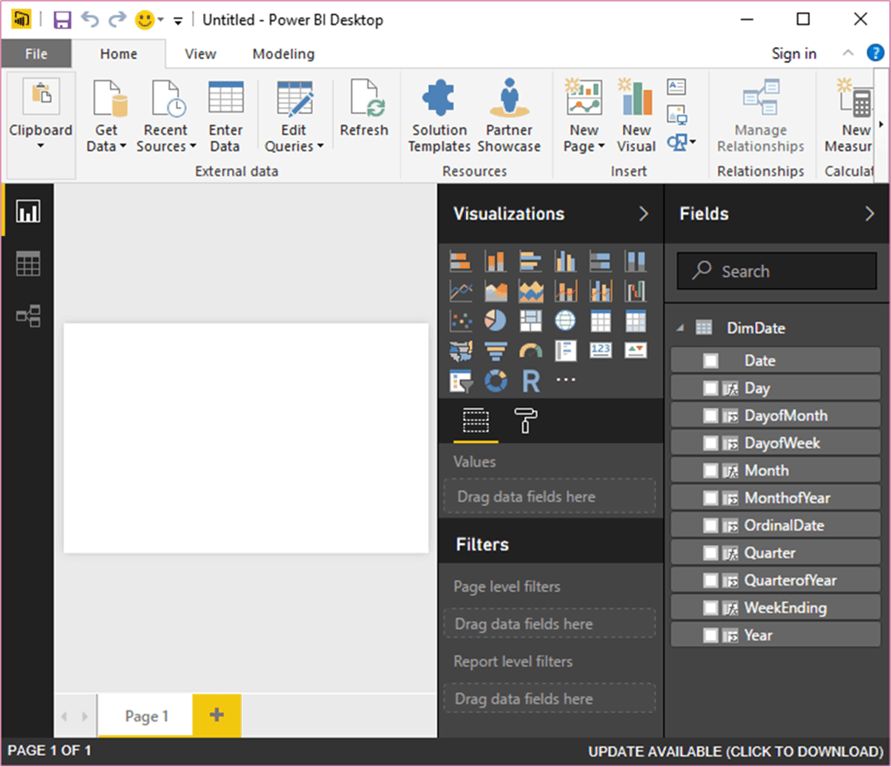891x767 pixels.
Task: Click the Undo arrow icon
Action: click(x=90, y=19)
